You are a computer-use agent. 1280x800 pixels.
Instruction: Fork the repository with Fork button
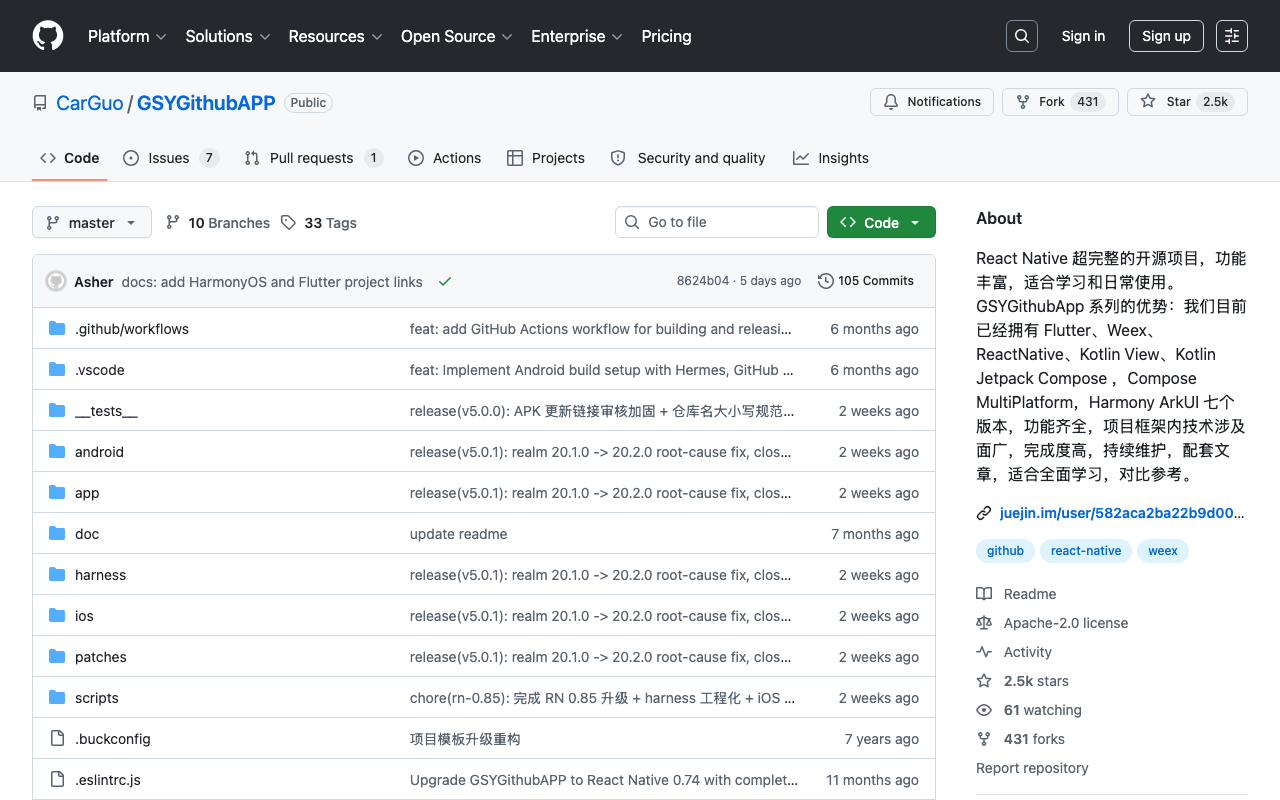click(1060, 102)
